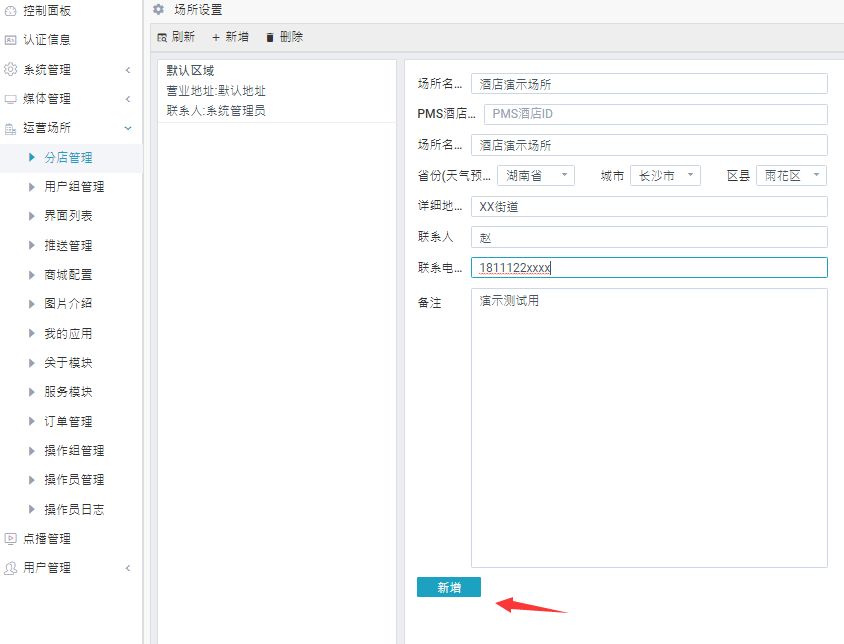Click the 用户管理 person icon
Viewport: 844px width, 644px height.
[10, 568]
